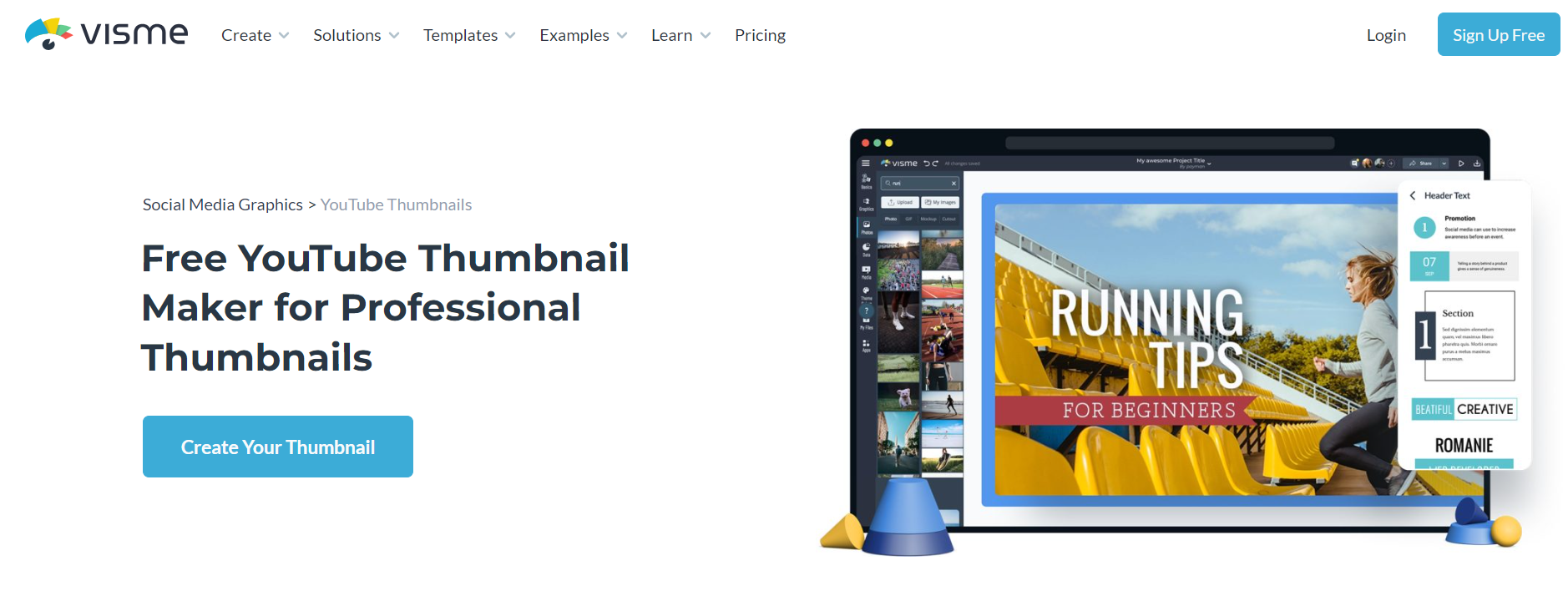1568x606 pixels.
Task: Click the Visme logo
Action: tap(106, 34)
